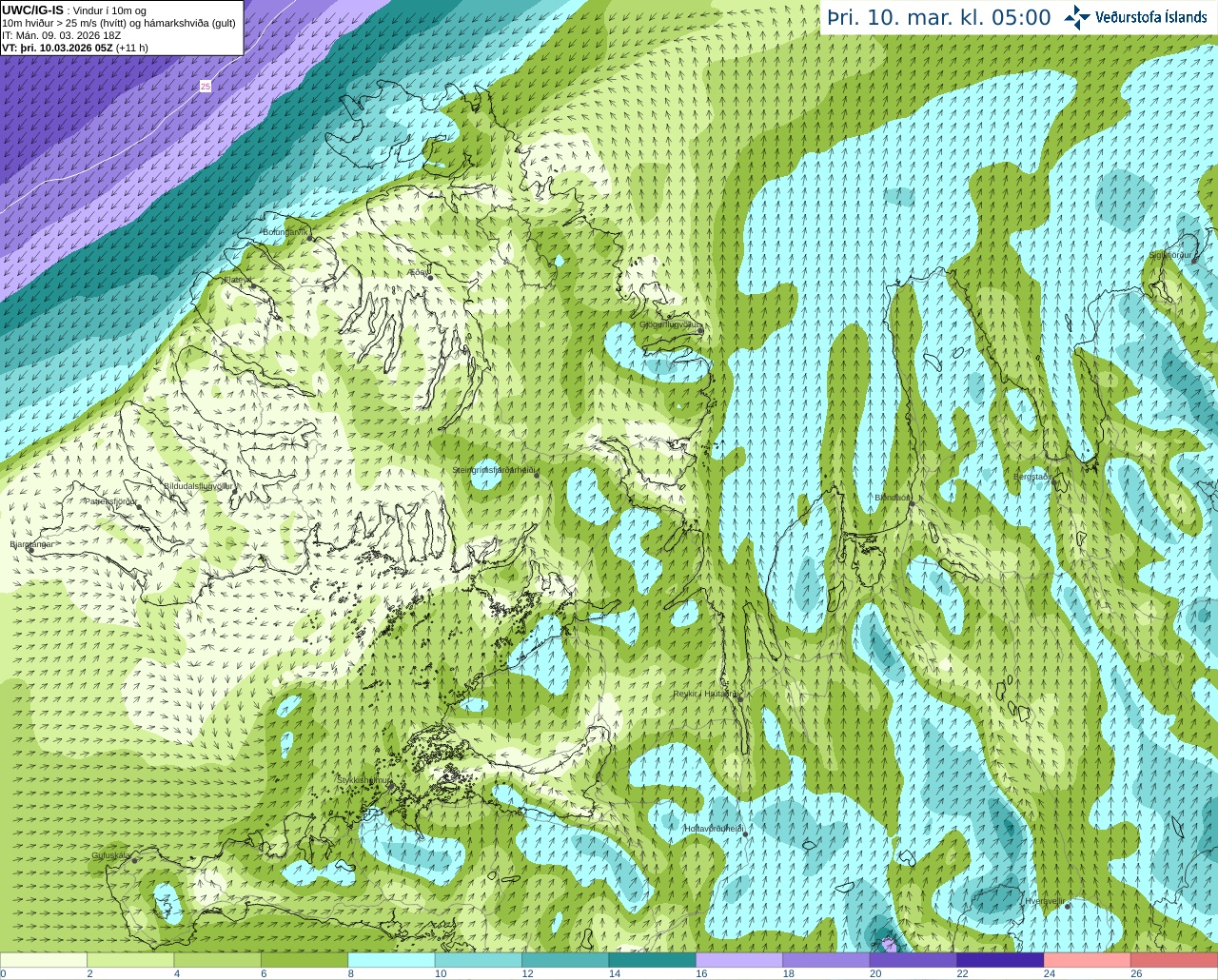Click the 2–4 m/s legend swatch
The image size is (1218, 980).
tap(130, 960)
